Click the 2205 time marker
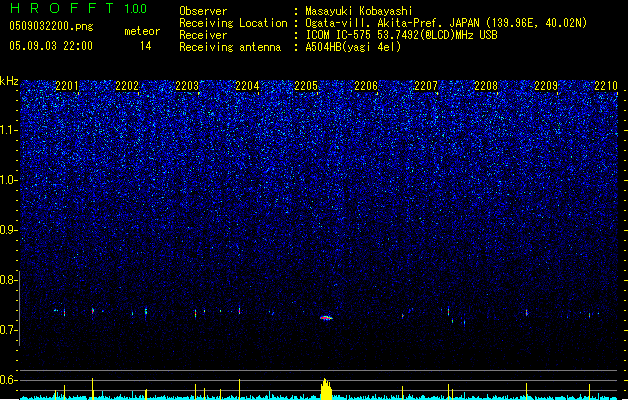This screenshot has height=400, width=629. click(x=306, y=86)
